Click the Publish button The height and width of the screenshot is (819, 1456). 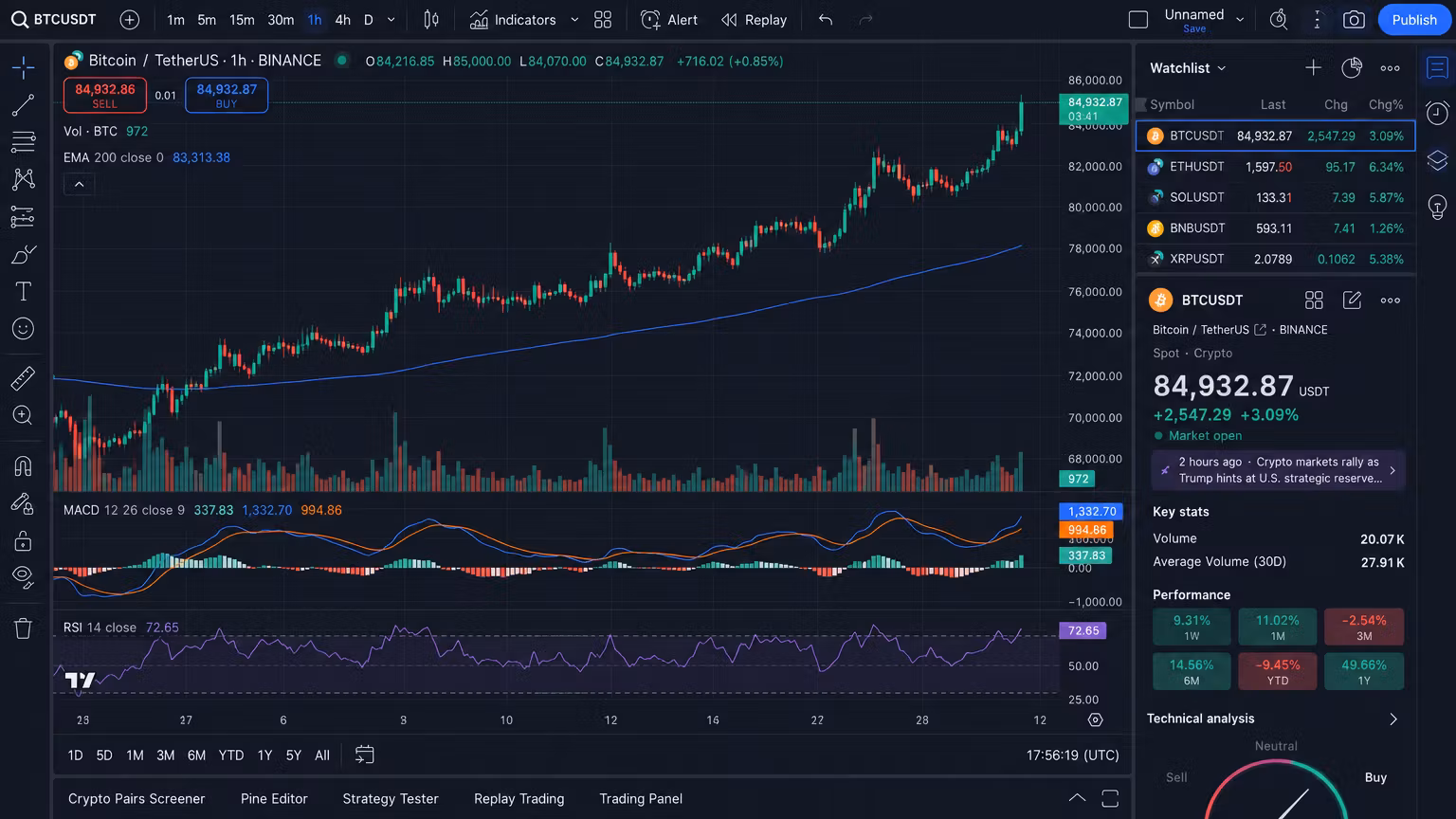(x=1414, y=20)
